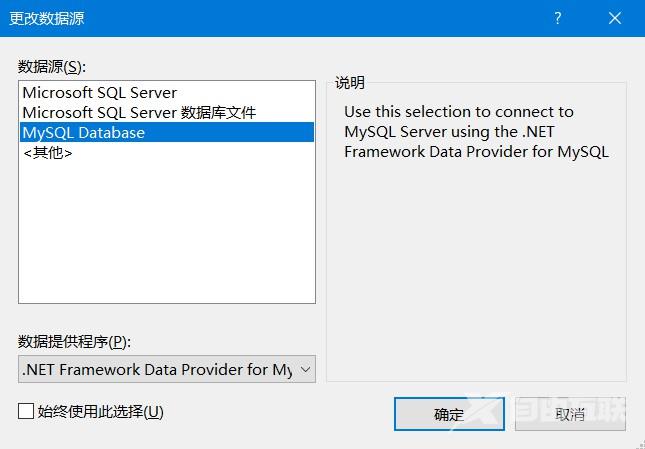Image resolution: width=645 pixels, height=449 pixels.
Task: Close the 更改数据源 dialog
Action: pos(614,18)
